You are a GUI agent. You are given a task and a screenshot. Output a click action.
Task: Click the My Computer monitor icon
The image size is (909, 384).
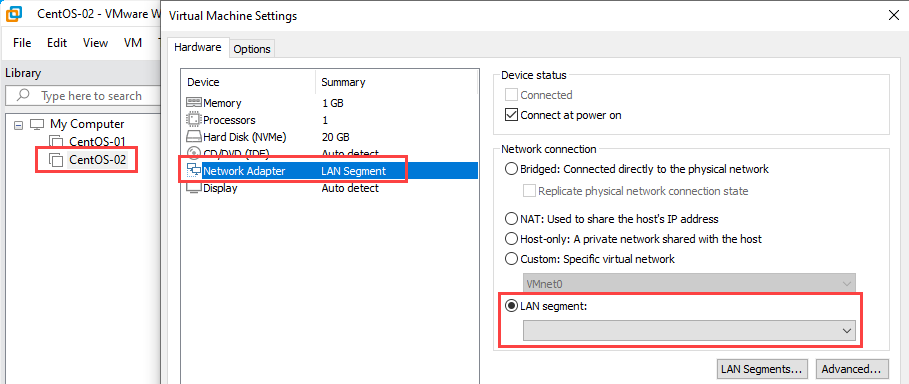coord(38,124)
